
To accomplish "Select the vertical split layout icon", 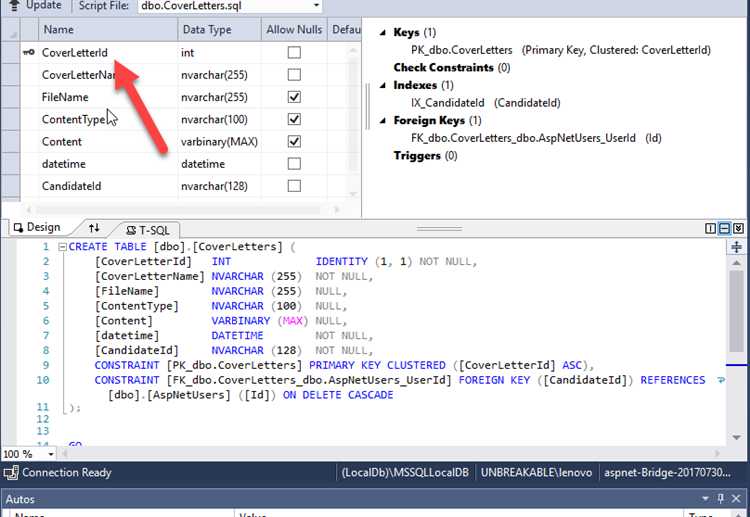I will point(711,228).
